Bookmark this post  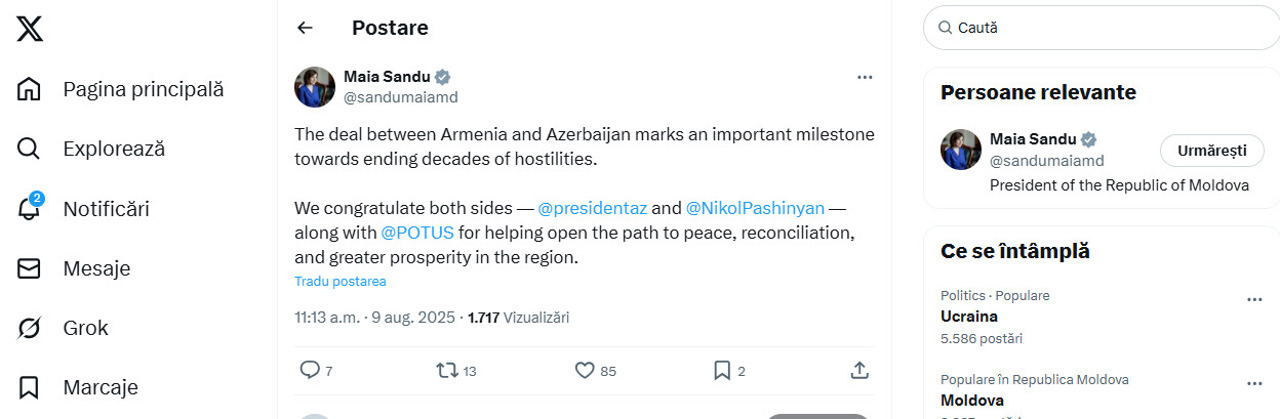(722, 370)
